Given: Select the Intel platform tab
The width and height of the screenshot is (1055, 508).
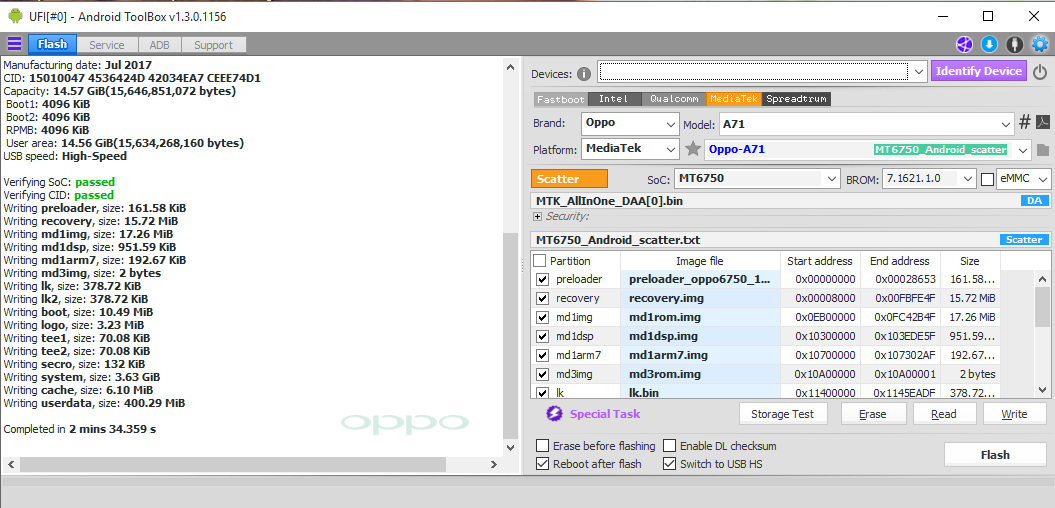Looking at the screenshot, I should click(x=613, y=99).
